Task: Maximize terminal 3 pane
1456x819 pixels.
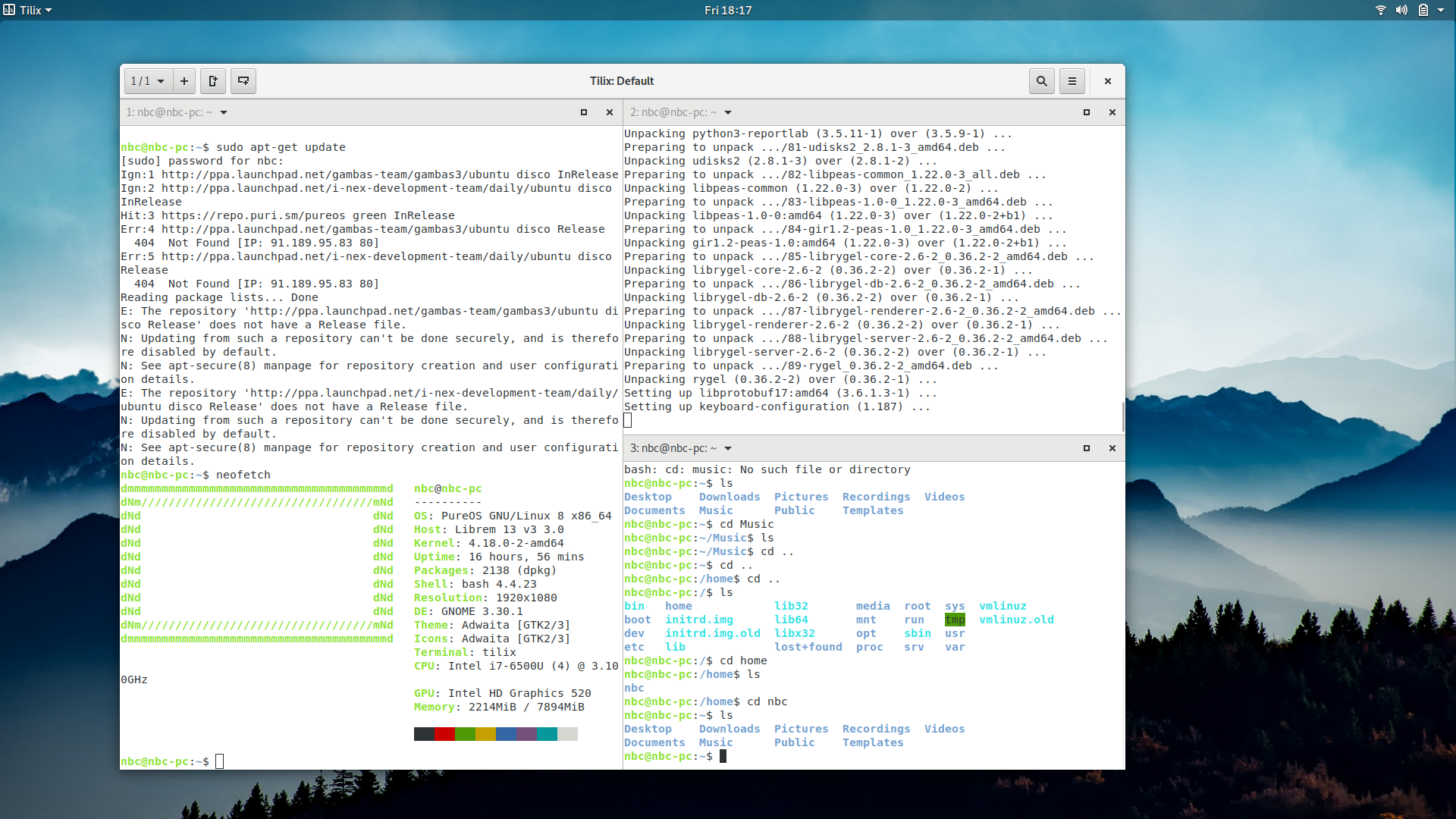Action: click(1087, 448)
